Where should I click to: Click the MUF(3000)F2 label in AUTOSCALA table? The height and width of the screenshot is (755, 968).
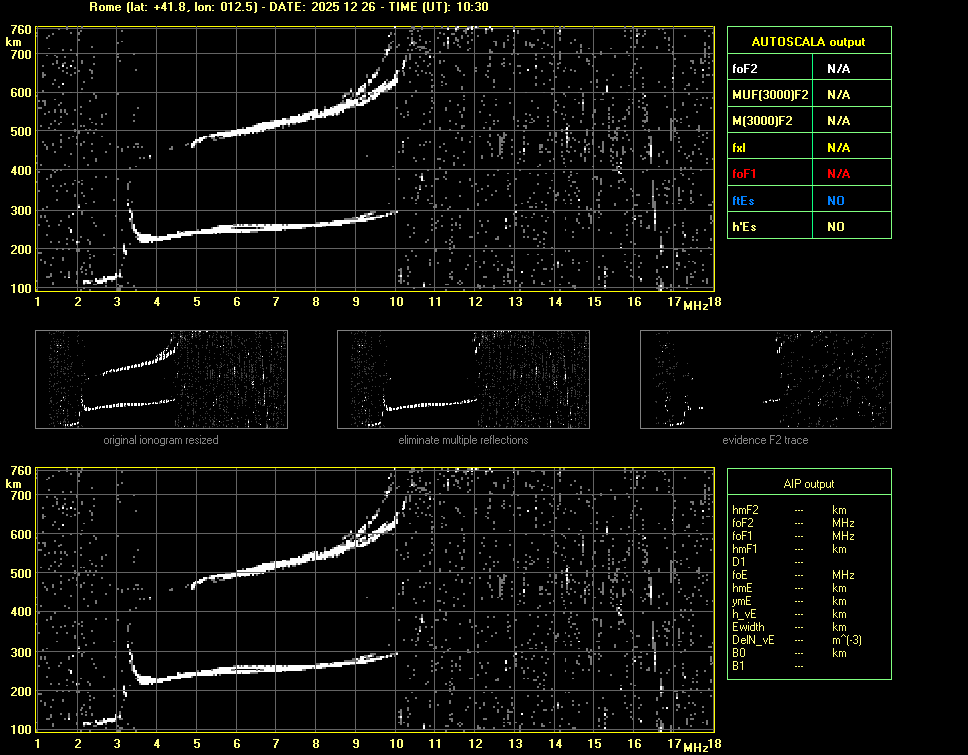click(770, 95)
